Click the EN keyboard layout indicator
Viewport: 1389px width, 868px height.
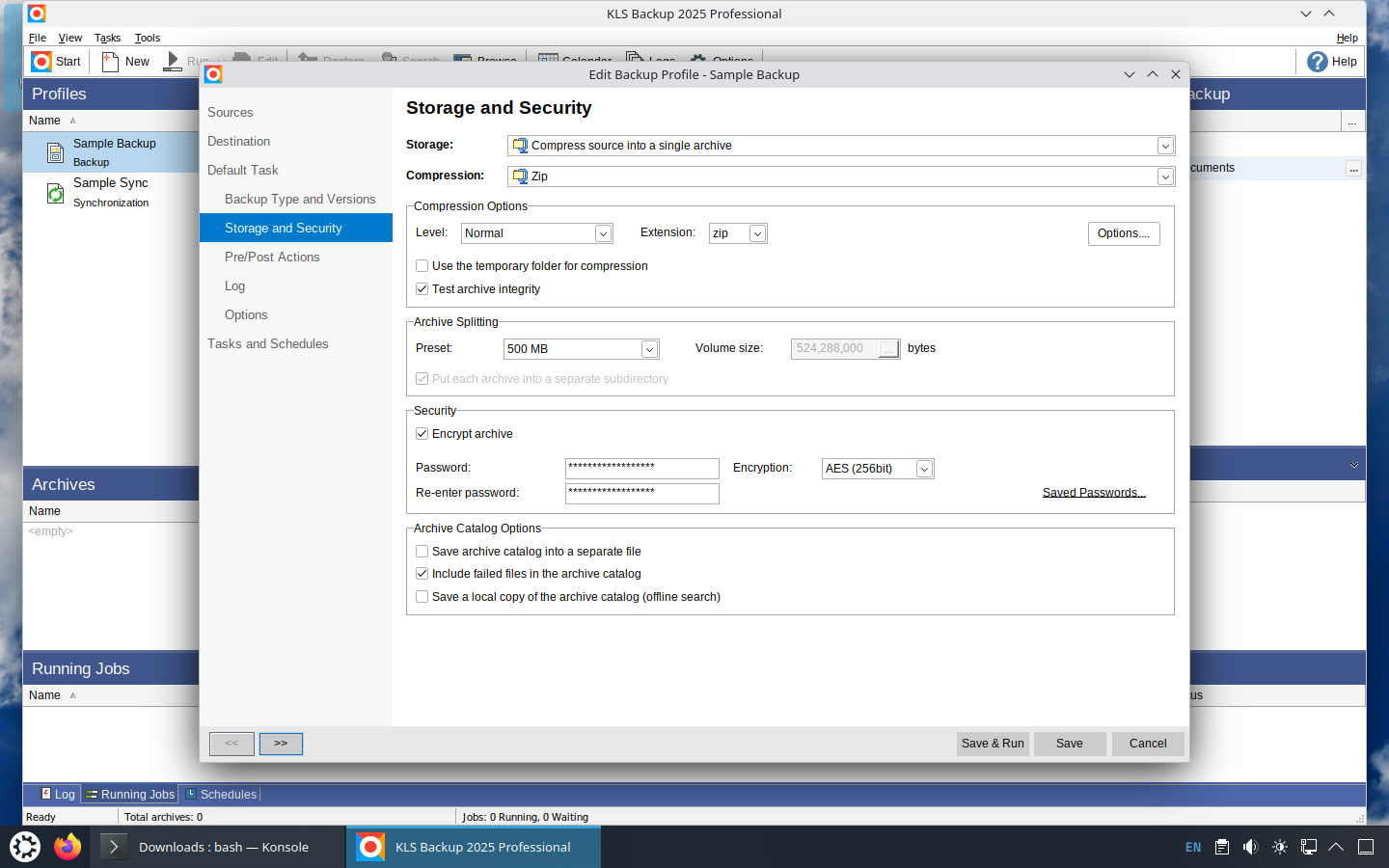click(x=1193, y=847)
